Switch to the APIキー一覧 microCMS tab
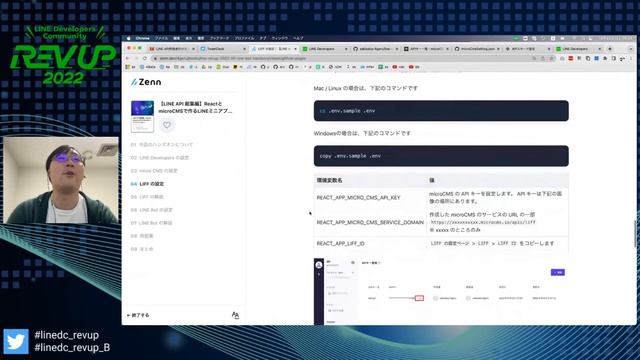 [x=426, y=49]
